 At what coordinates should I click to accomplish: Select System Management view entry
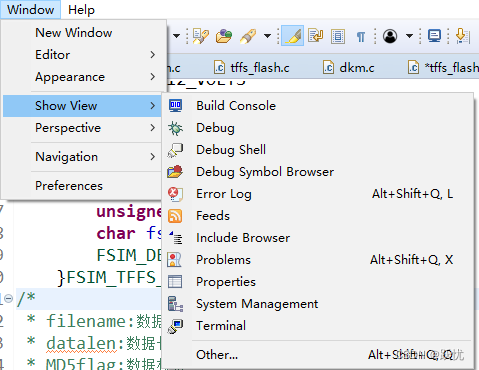317,304
